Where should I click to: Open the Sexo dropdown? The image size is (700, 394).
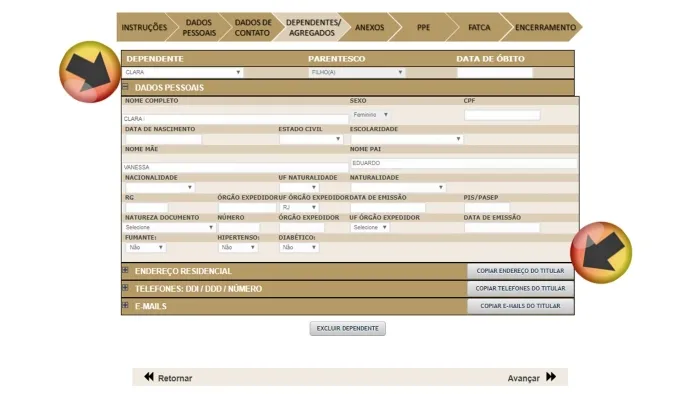371,115
